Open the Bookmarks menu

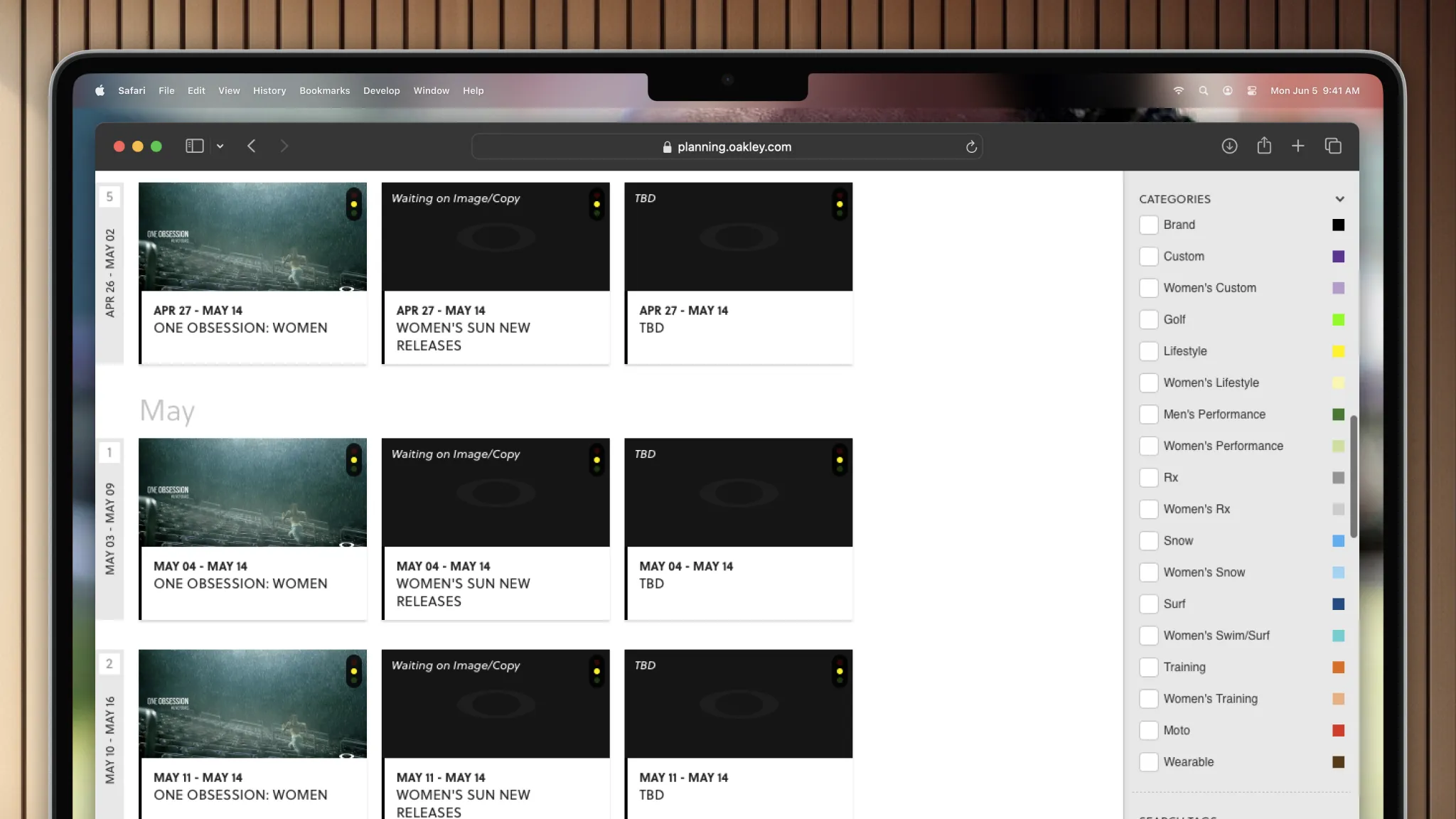324,90
